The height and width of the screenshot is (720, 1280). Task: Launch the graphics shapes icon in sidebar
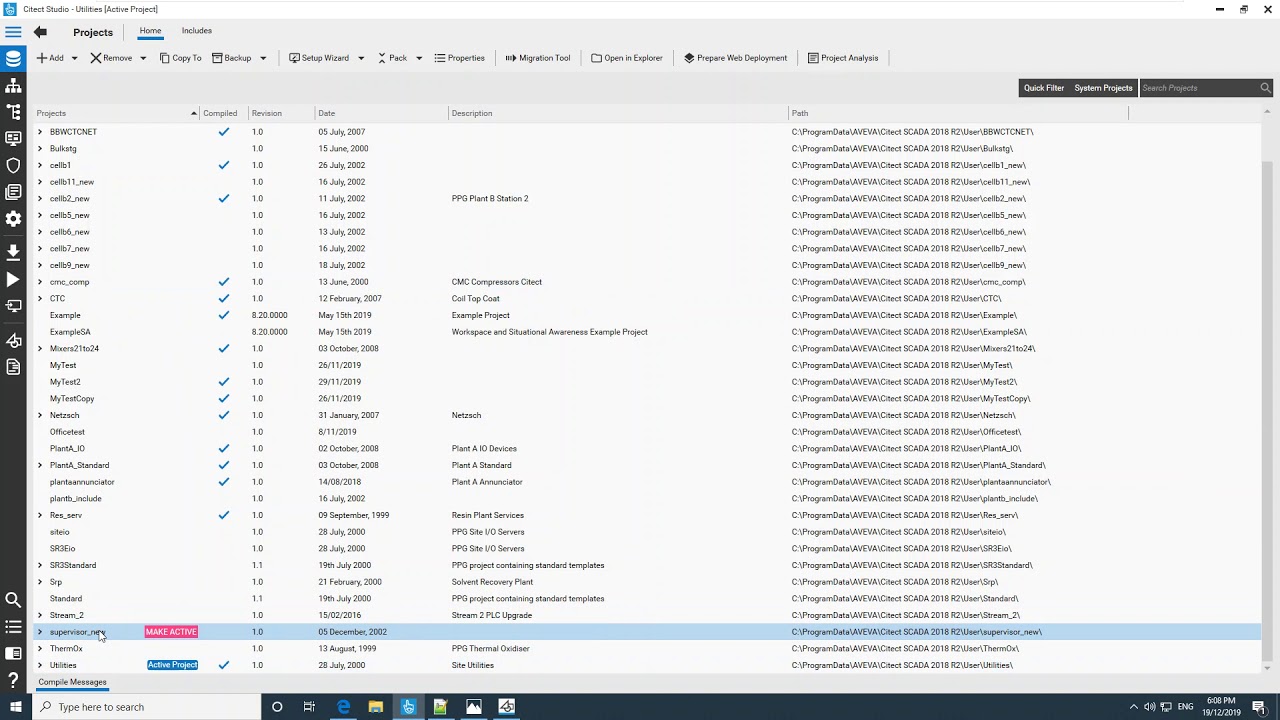(x=13, y=341)
